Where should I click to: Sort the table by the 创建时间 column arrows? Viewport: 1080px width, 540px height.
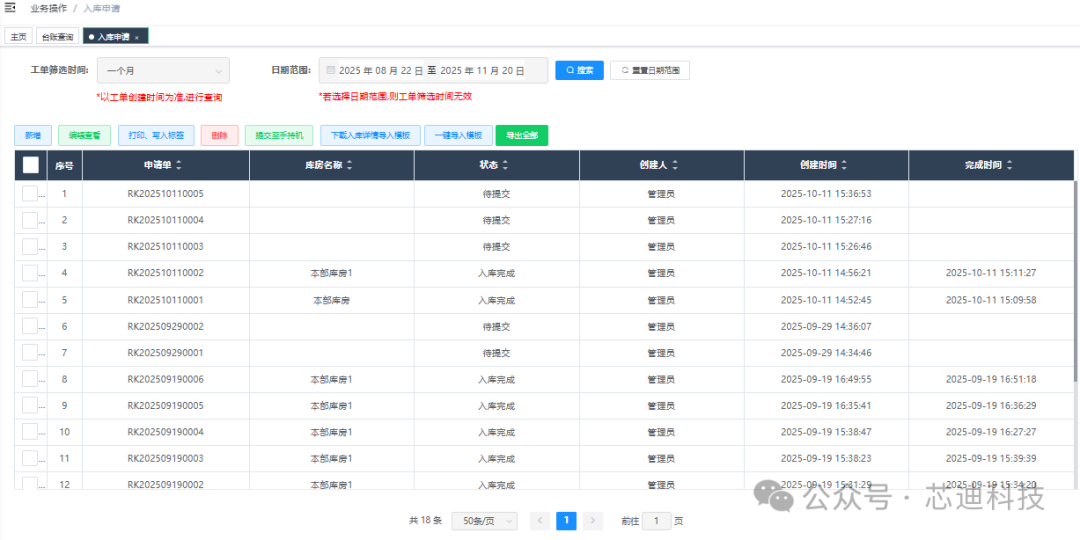[x=844, y=165]
